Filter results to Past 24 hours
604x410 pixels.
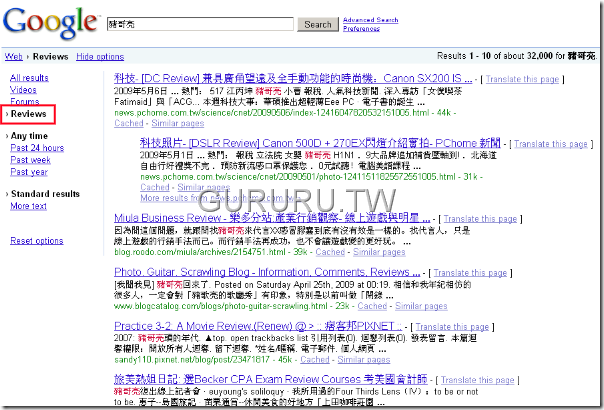pos(37,148)
